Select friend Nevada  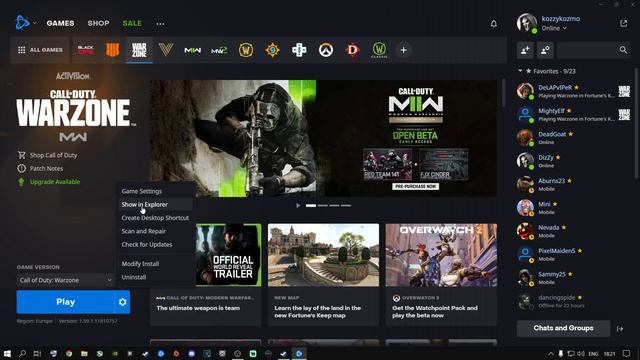pos(573,231)
